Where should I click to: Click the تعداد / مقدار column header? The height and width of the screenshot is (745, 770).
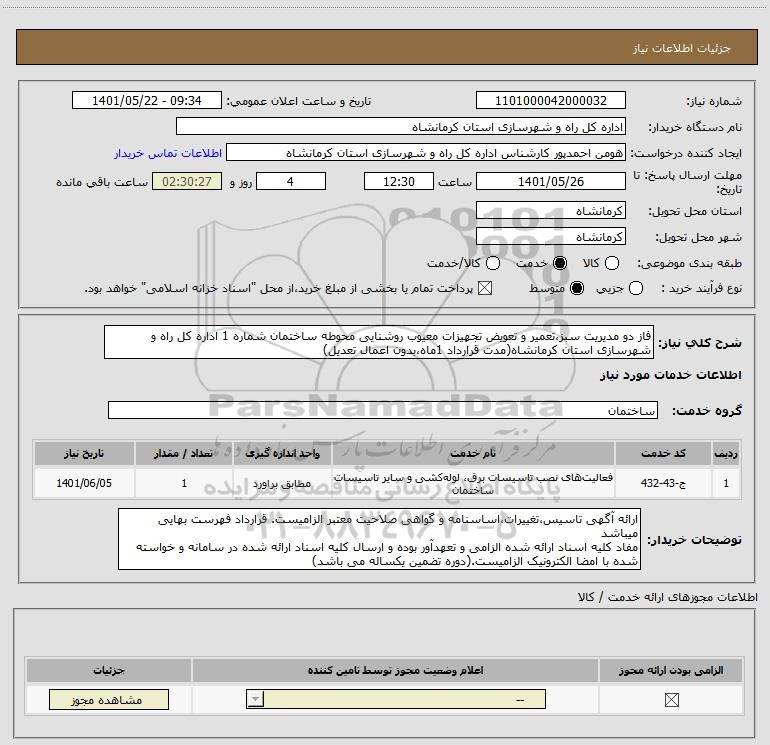point(184,453)
